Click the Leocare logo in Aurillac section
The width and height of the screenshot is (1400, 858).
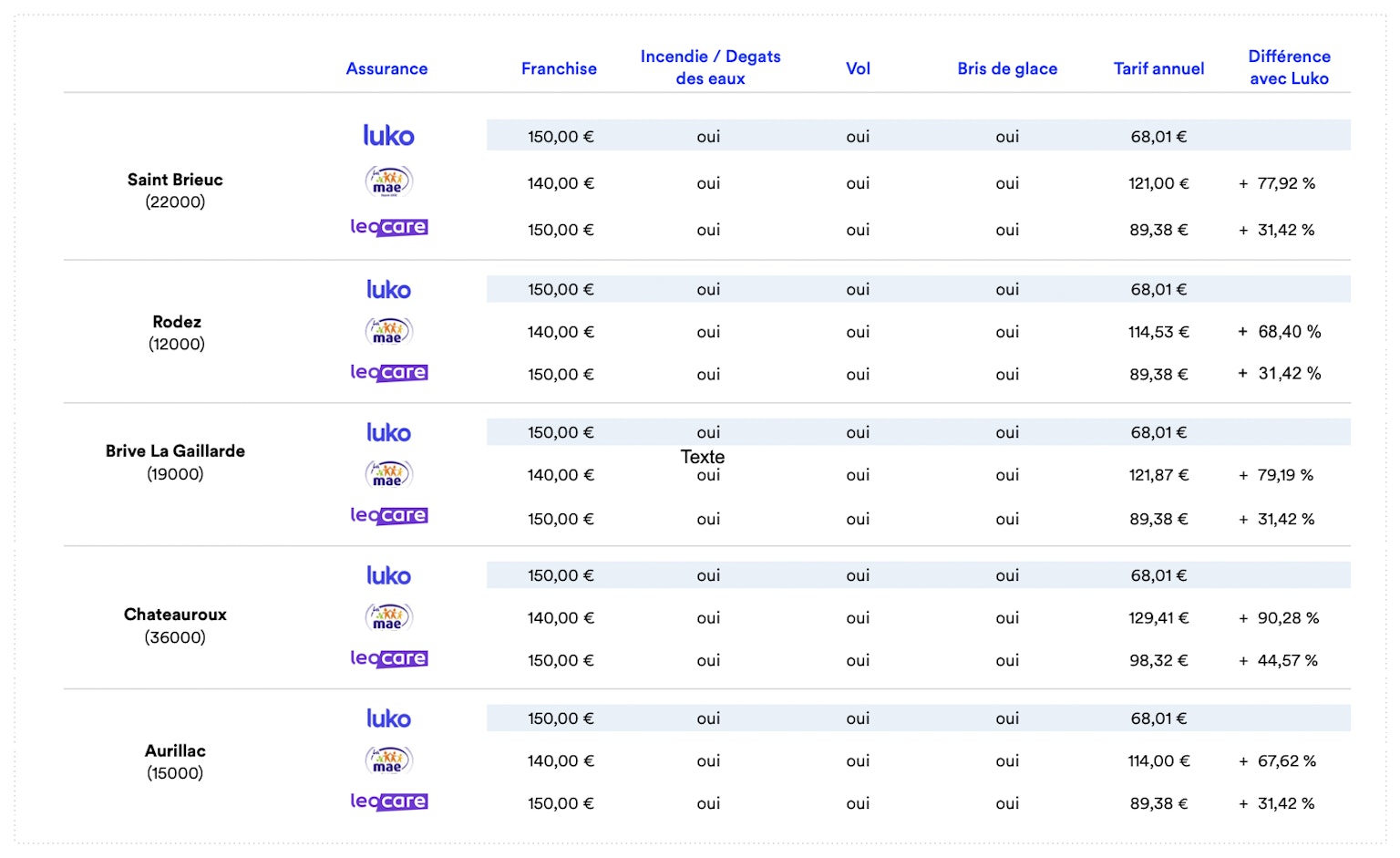(389, 801)
